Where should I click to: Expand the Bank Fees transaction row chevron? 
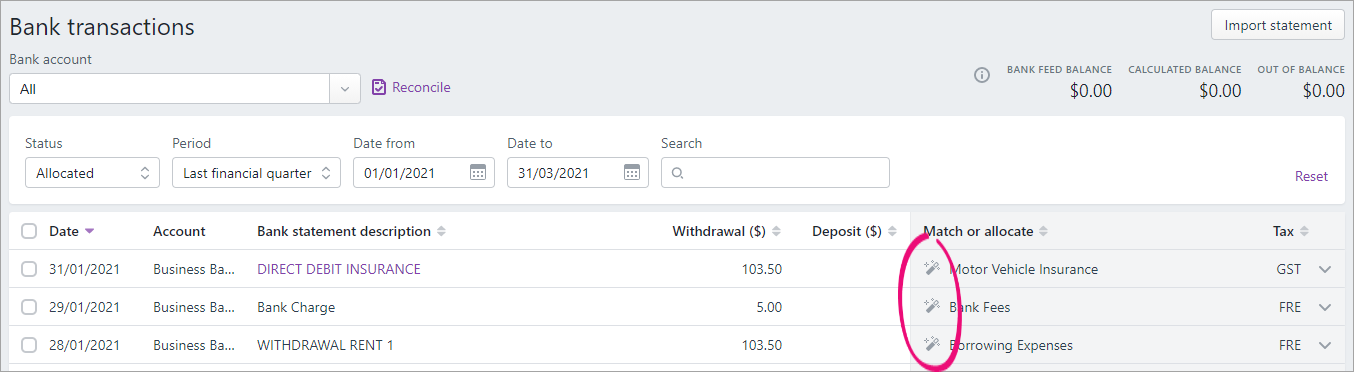coord(1326,307)
